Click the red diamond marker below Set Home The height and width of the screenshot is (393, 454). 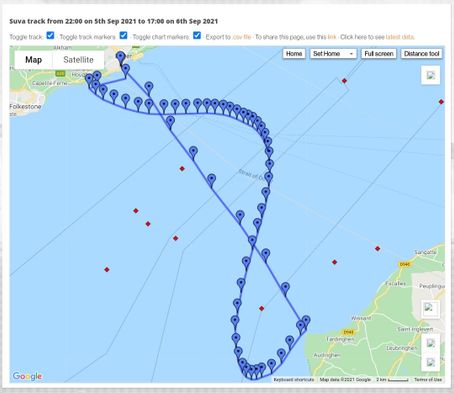tap(344, 81)
